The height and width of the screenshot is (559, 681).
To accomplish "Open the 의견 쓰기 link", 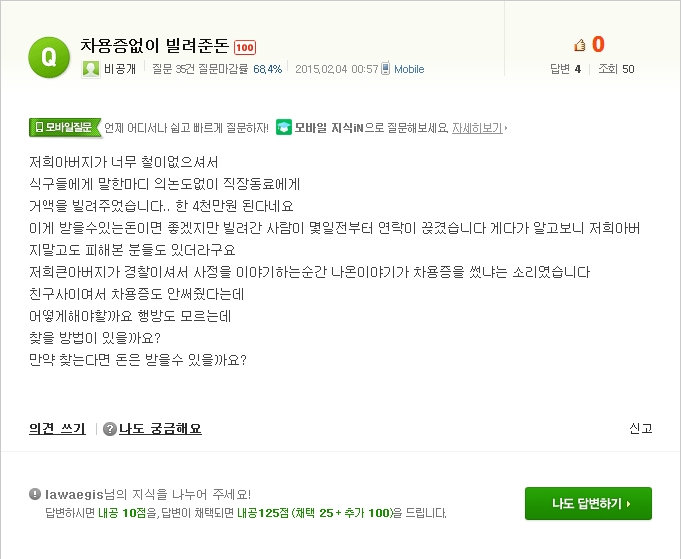I will coord(57,429).
